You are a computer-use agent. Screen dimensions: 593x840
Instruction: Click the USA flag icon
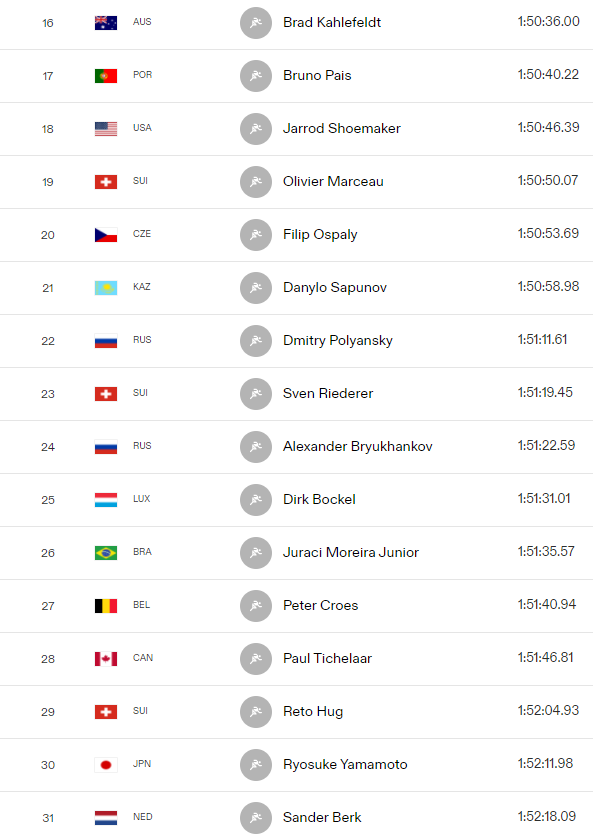point(106,129)
